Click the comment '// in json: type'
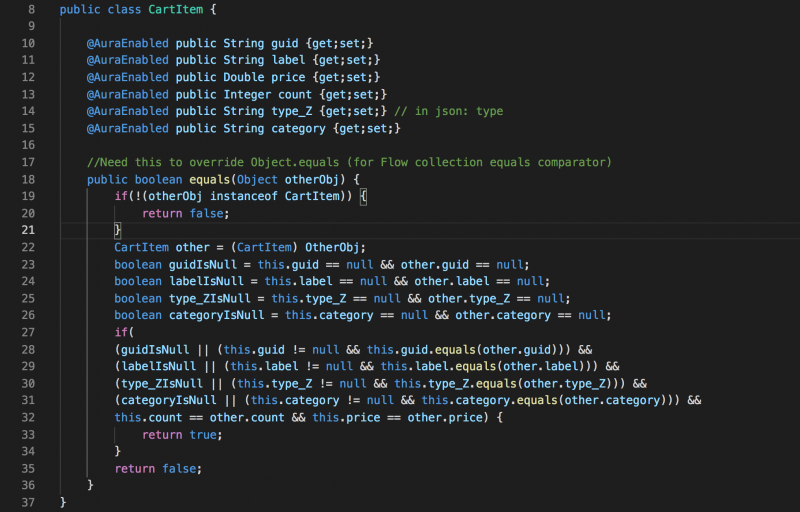Screen dimensions: 800x512 [x=448, y=111]
